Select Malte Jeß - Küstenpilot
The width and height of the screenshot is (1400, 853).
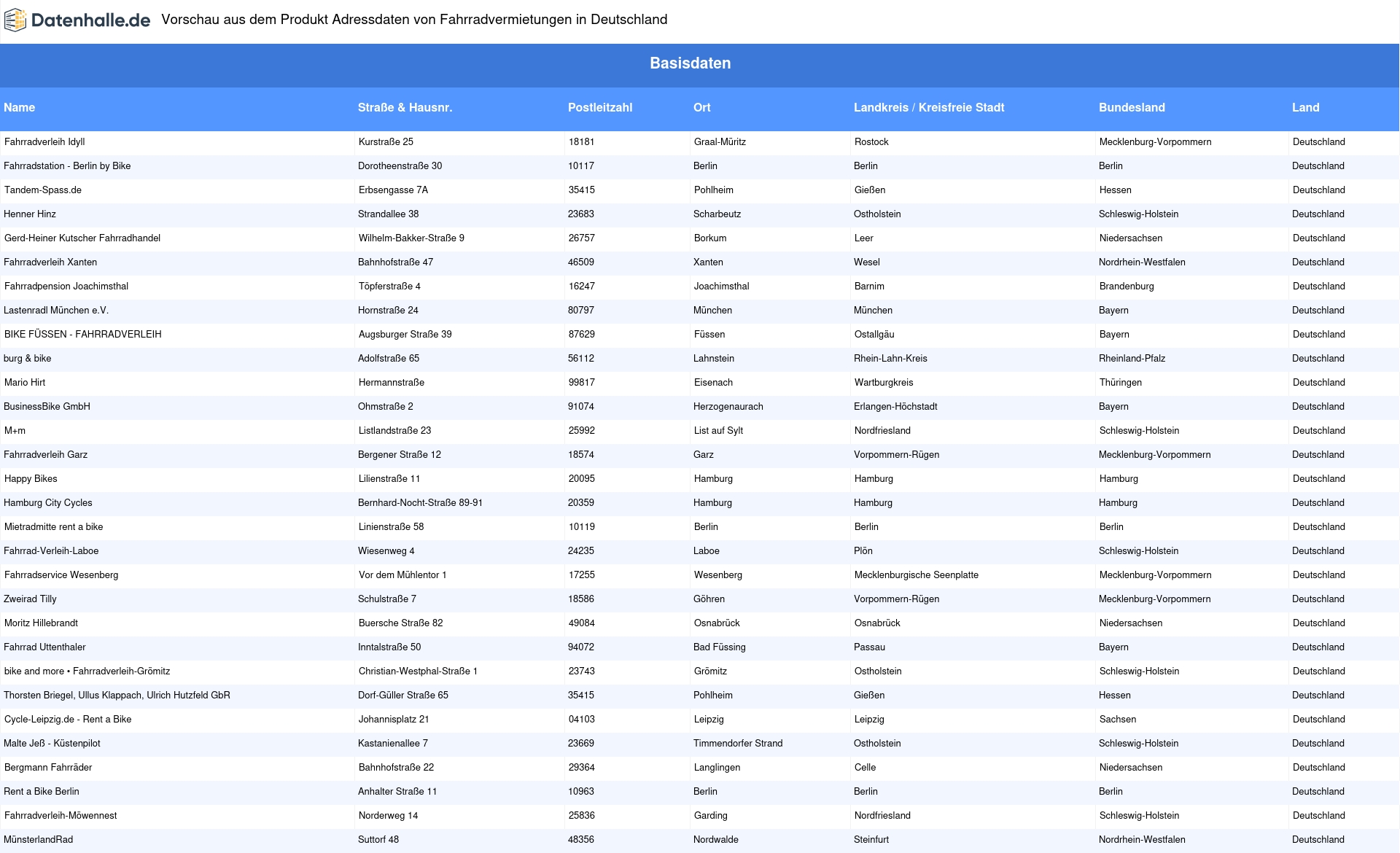[52, 744]
